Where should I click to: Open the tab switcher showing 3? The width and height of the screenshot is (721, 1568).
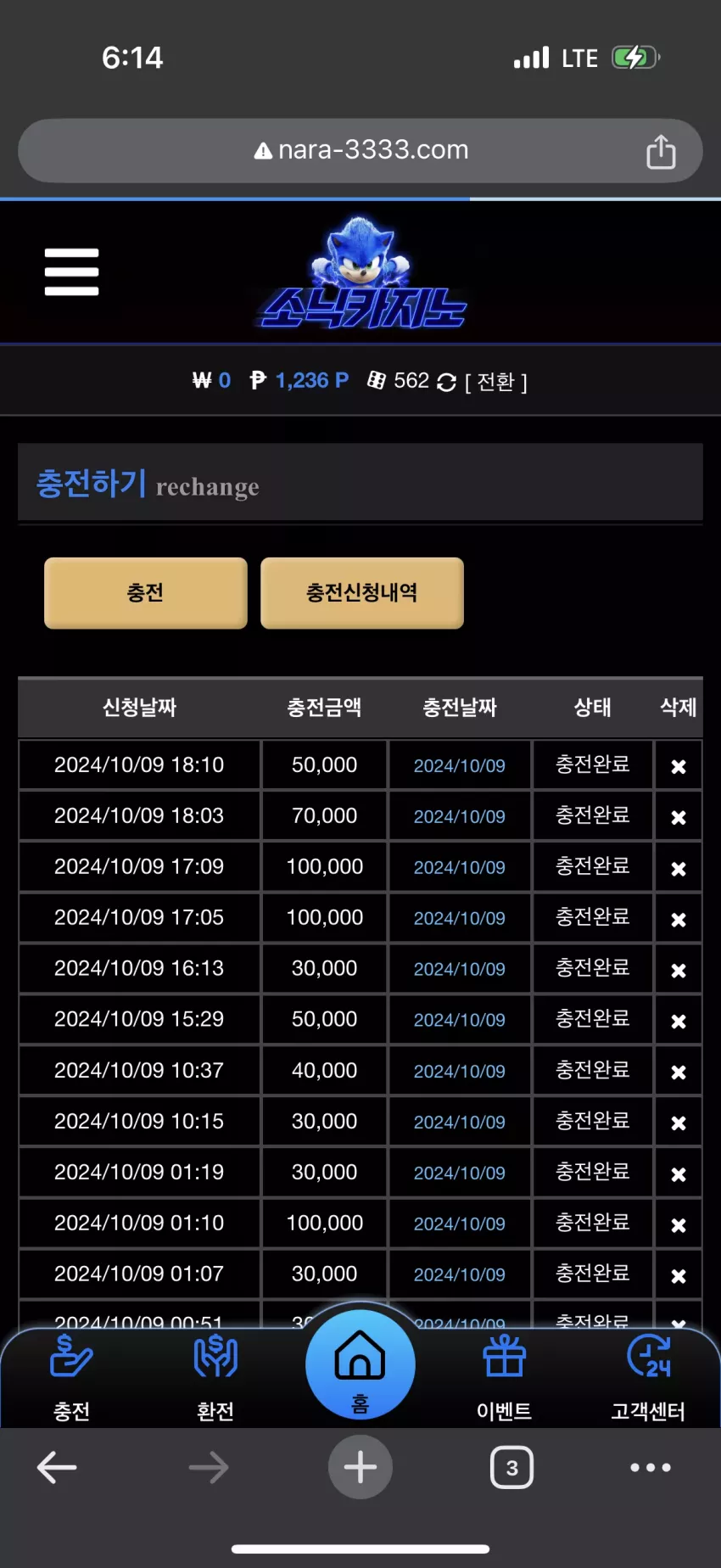pyautogui.click(x=511, y=1467)
